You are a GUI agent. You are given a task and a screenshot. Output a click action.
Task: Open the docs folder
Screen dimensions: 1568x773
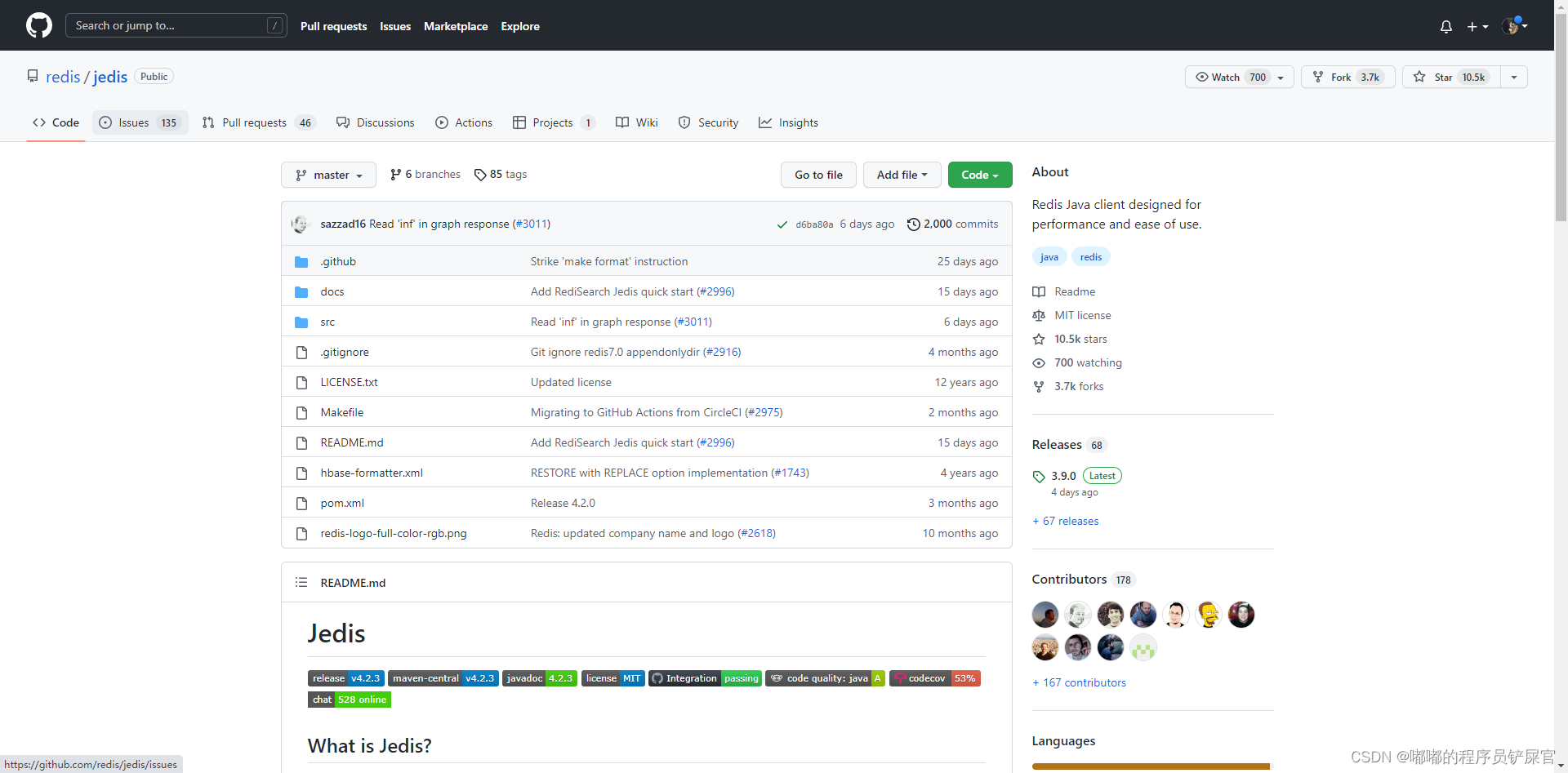coord(332,291)
